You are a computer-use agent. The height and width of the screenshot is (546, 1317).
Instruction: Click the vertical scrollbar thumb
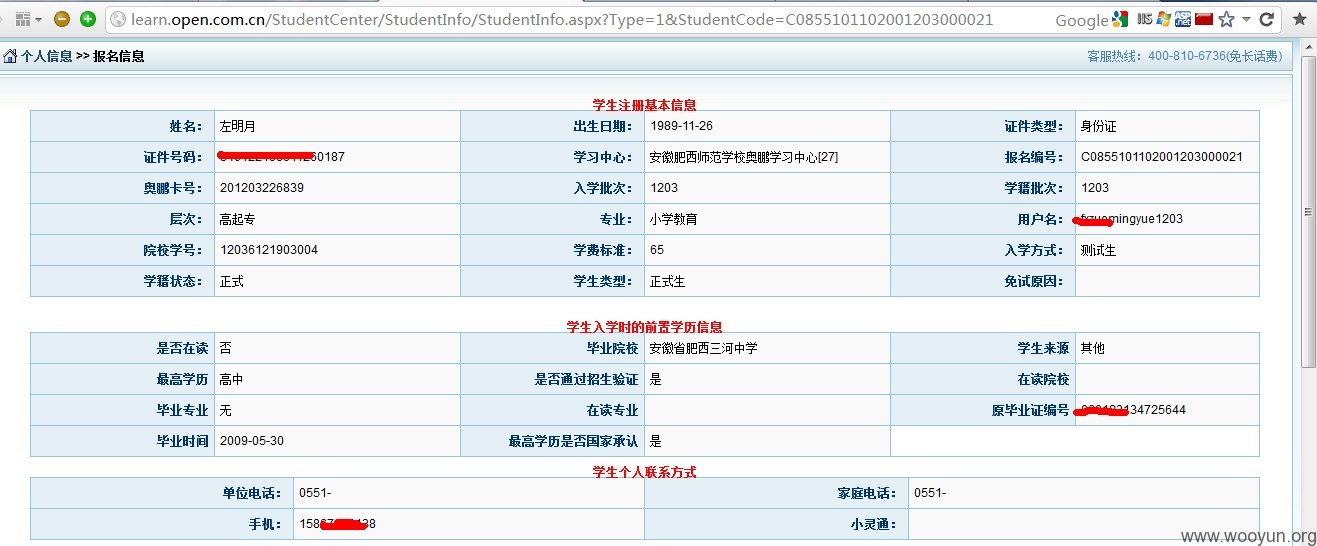tap(1308, 212)
